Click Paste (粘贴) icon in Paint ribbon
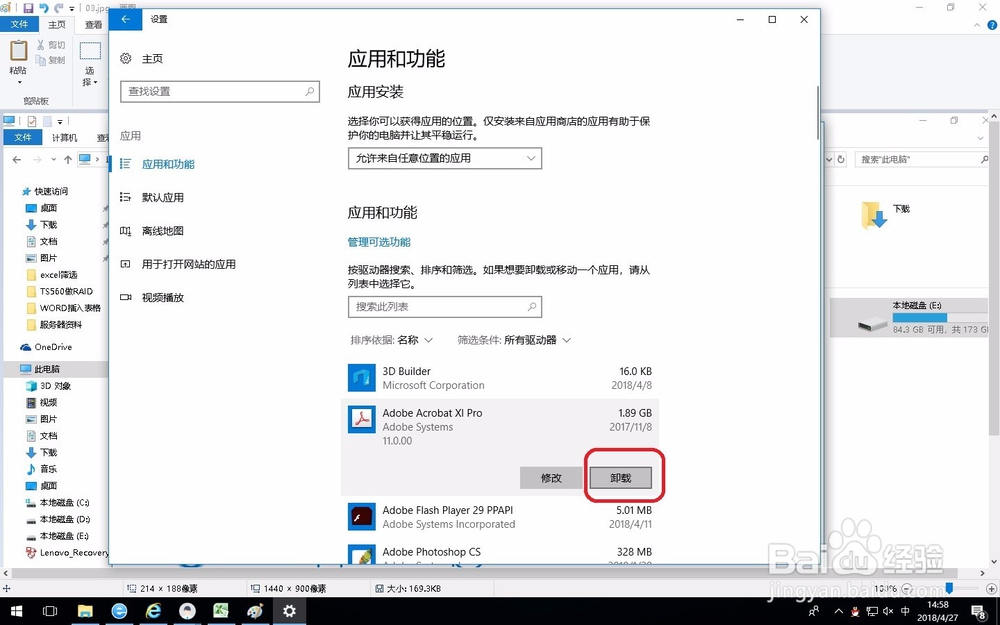This screenshot has height=625, width=1000. pyautogui.click(x=18, y=50)
